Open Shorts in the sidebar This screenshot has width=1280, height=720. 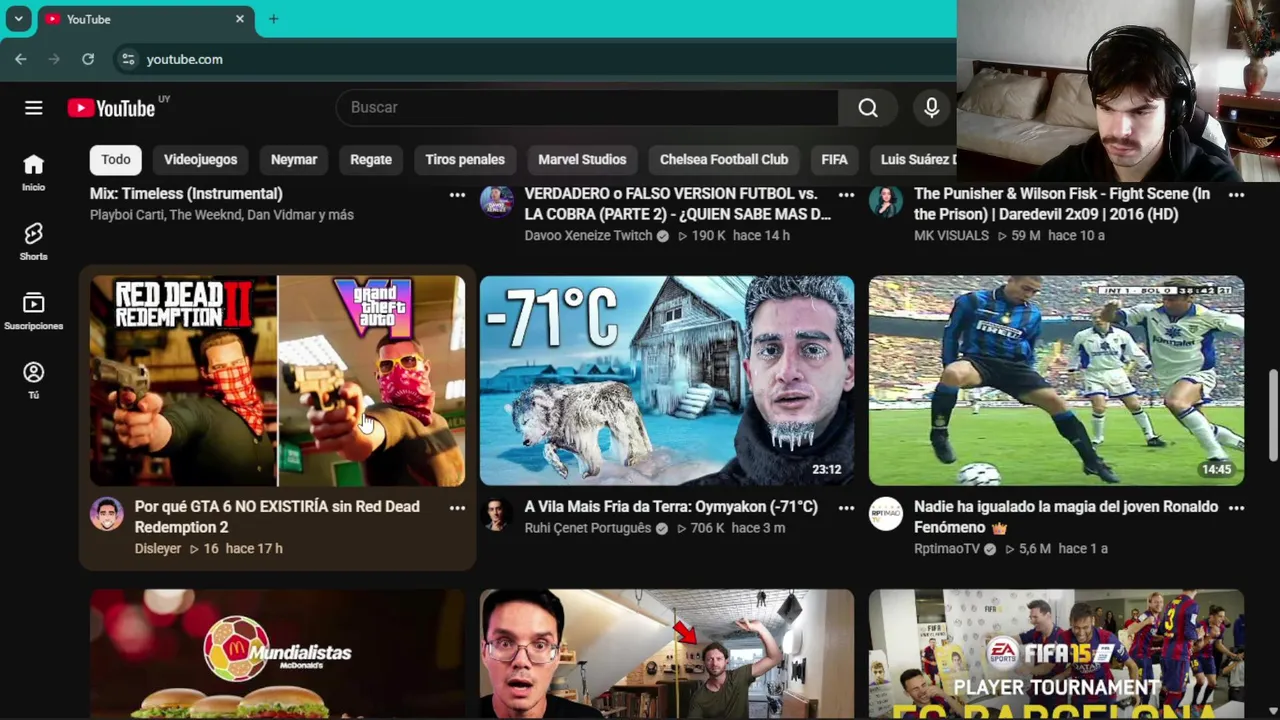tap(33, 242)
